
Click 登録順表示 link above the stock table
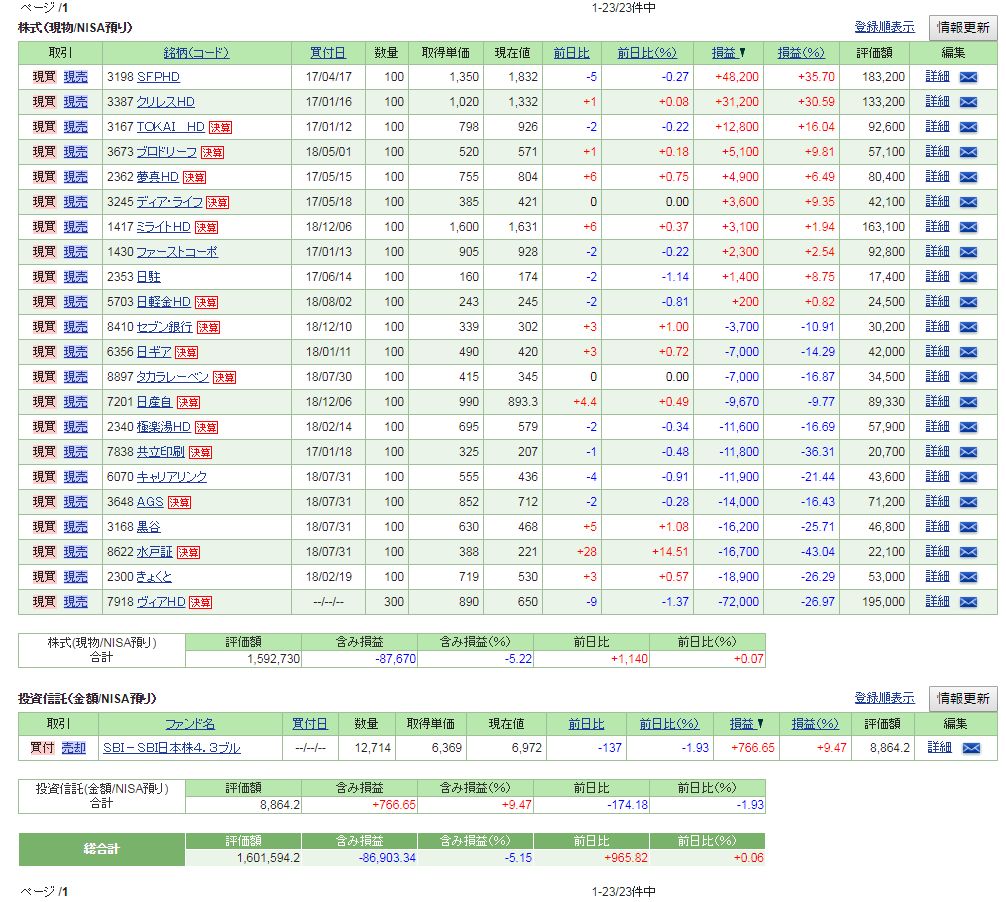(x=885, y=27)
